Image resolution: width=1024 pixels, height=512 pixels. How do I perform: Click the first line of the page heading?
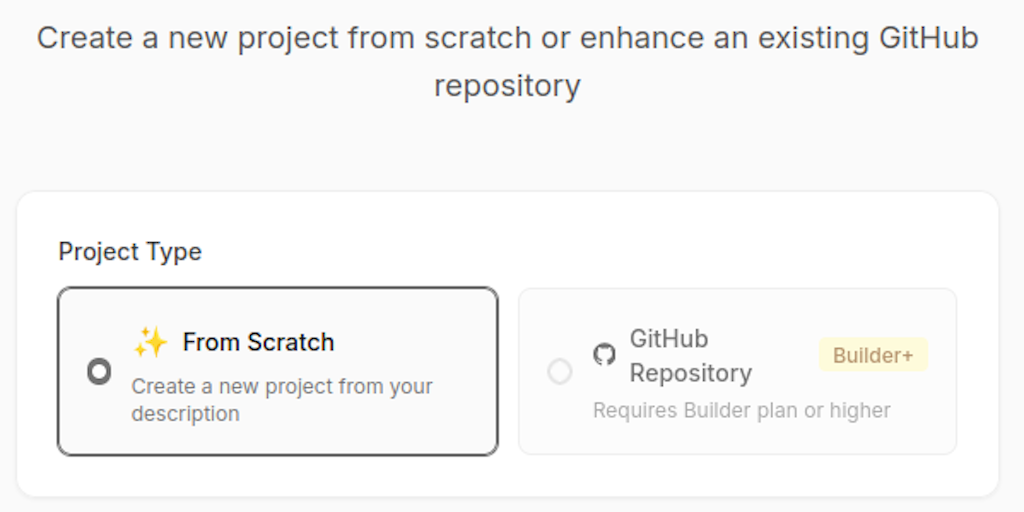pos(507,38)
